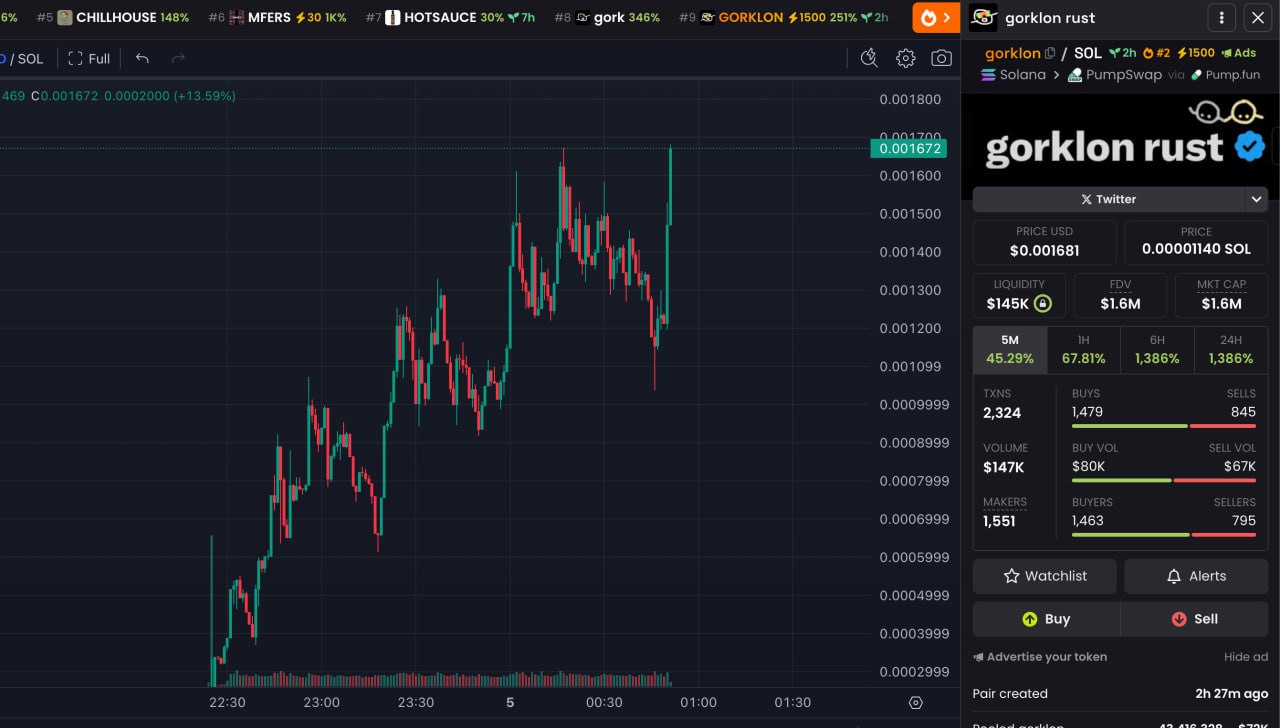Viewport: 1280px width, 728px height.
Task: Open chart axis settings gear at bottom right
Action: (915, 702)
